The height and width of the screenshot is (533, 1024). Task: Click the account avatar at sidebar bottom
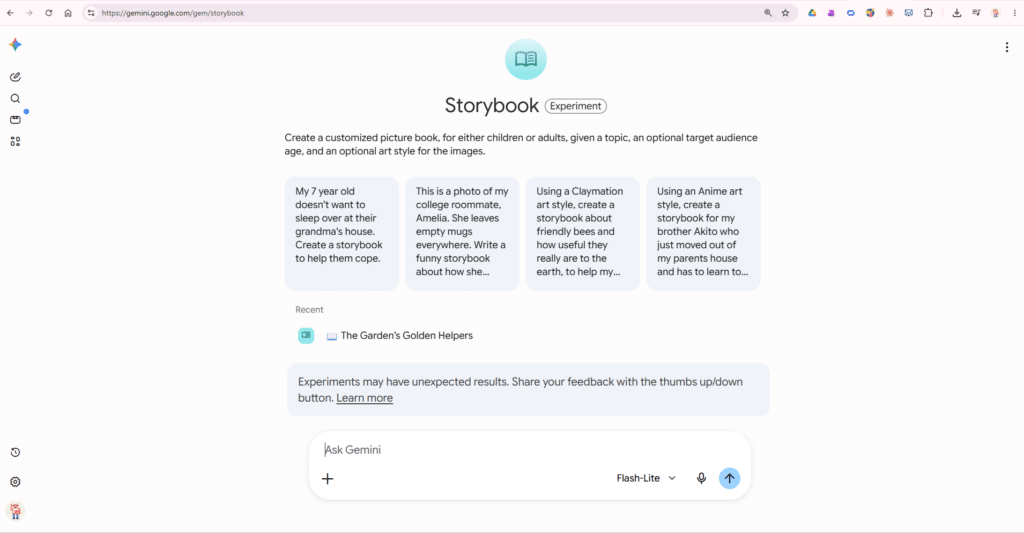pyautogui.click(x=16, y=511)
